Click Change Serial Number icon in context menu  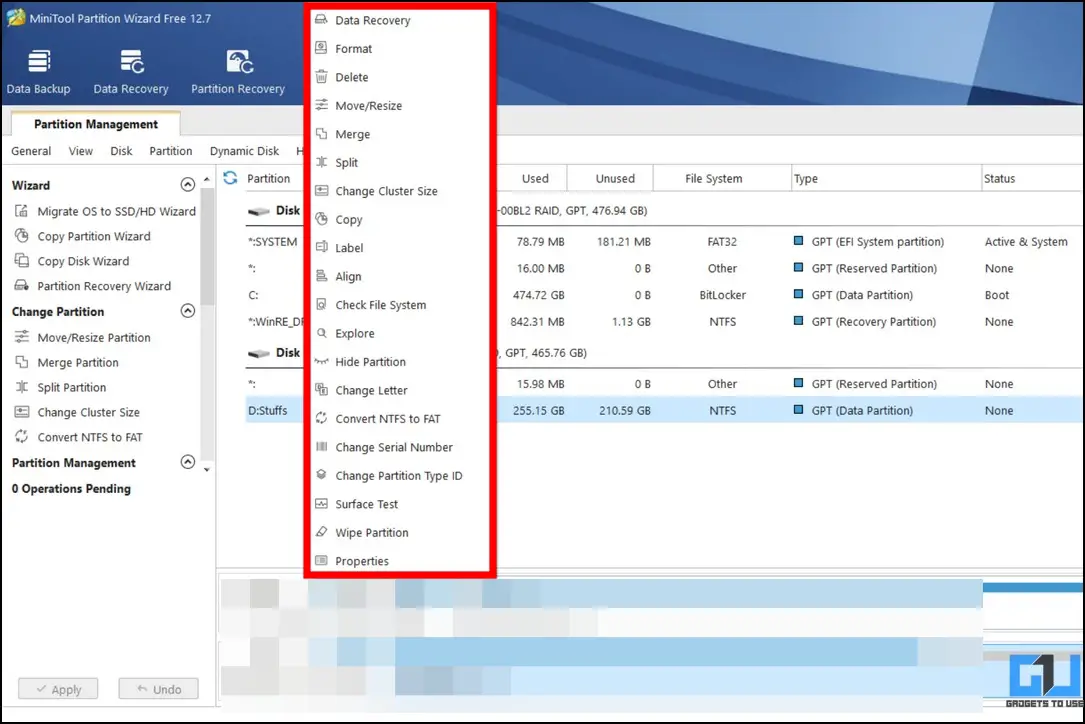point(321,446)
